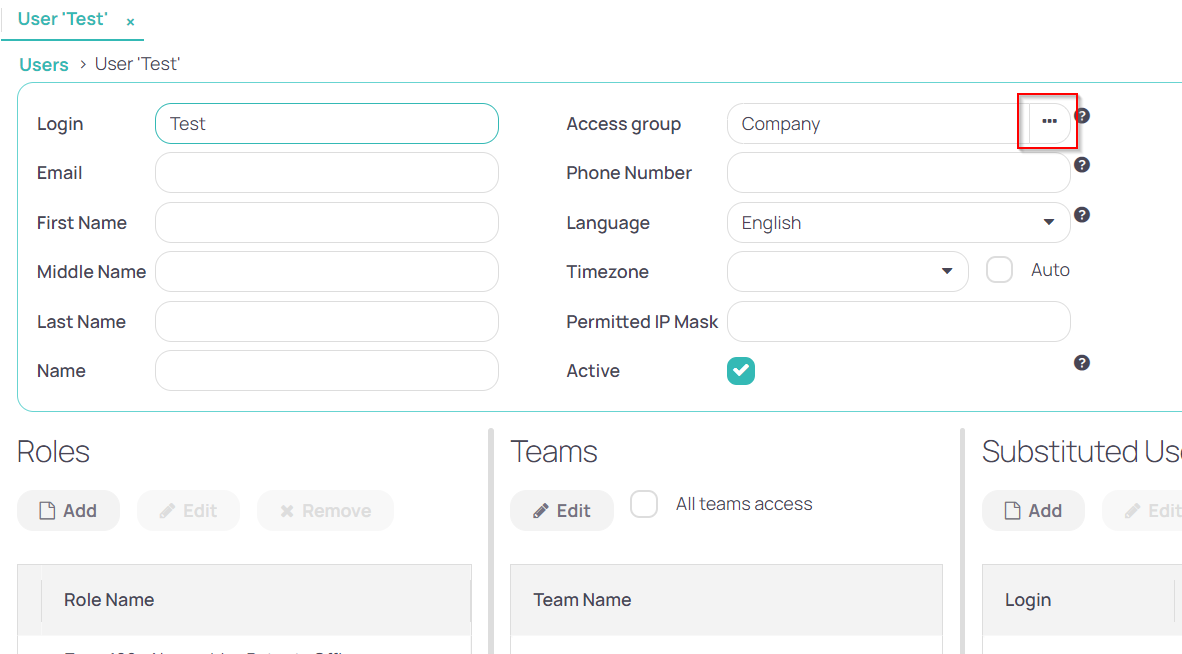Viewport: 1182px width, 654px height.
Task: Focus the Name input field
Action: point(326,371)
